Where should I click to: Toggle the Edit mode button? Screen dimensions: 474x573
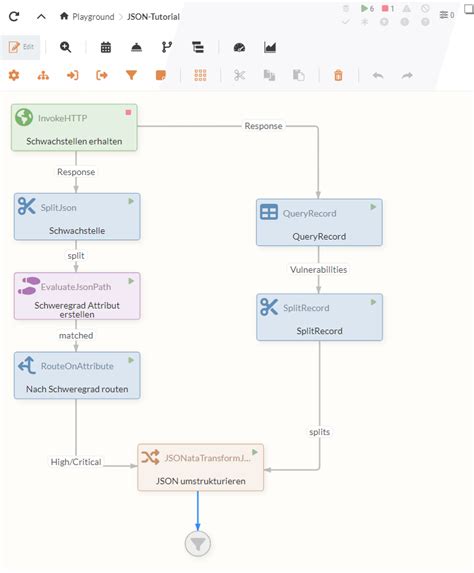(21, 47)
